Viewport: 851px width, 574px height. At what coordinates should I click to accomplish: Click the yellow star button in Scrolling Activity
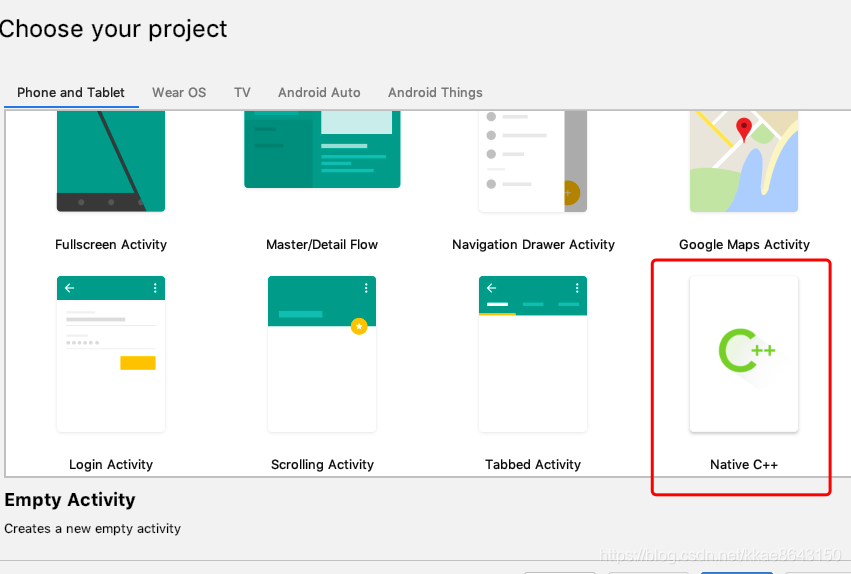pyautogui.click(x=359, y=326)
